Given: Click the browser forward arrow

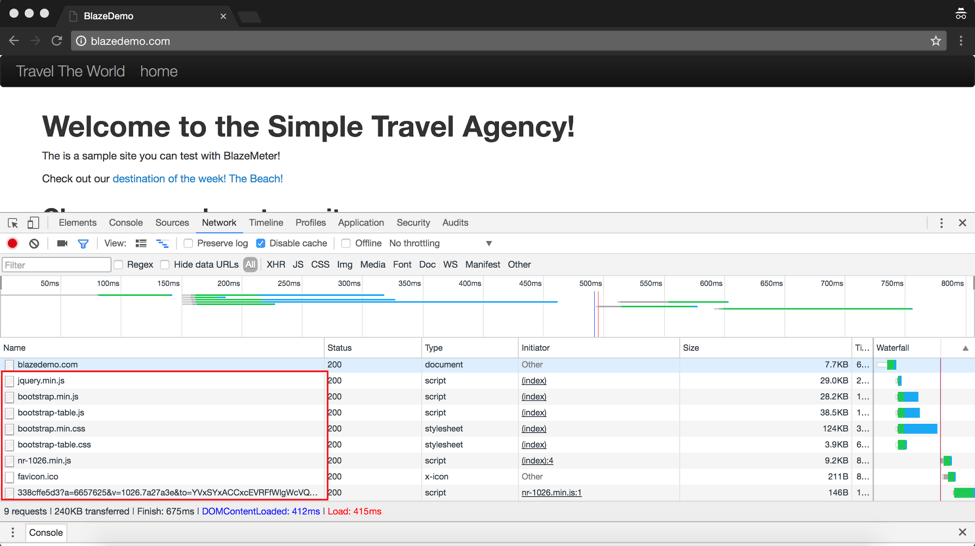Looking at the screenshot, I should click(35, 40).
